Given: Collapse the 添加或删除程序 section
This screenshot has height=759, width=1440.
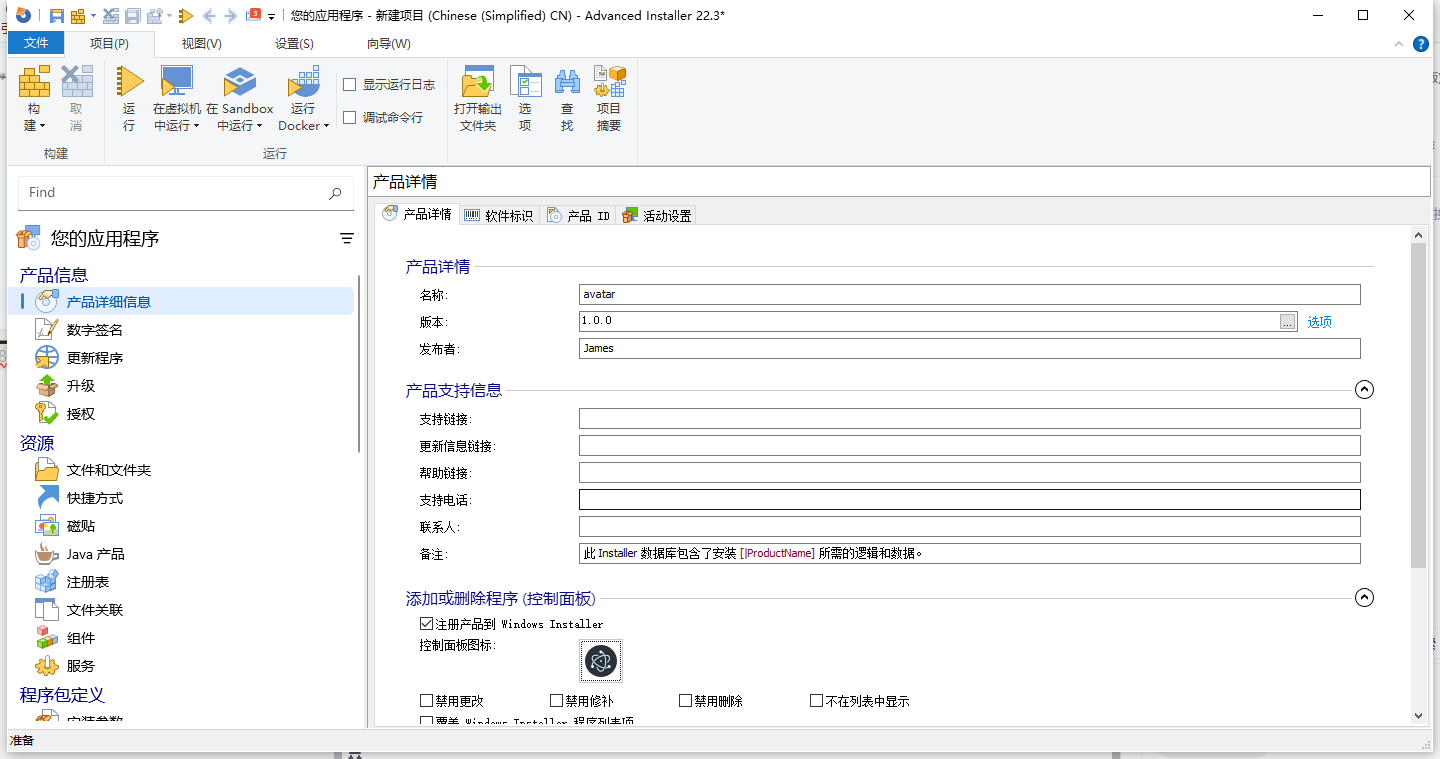Looking at the screenshot, I should 1364,597.
